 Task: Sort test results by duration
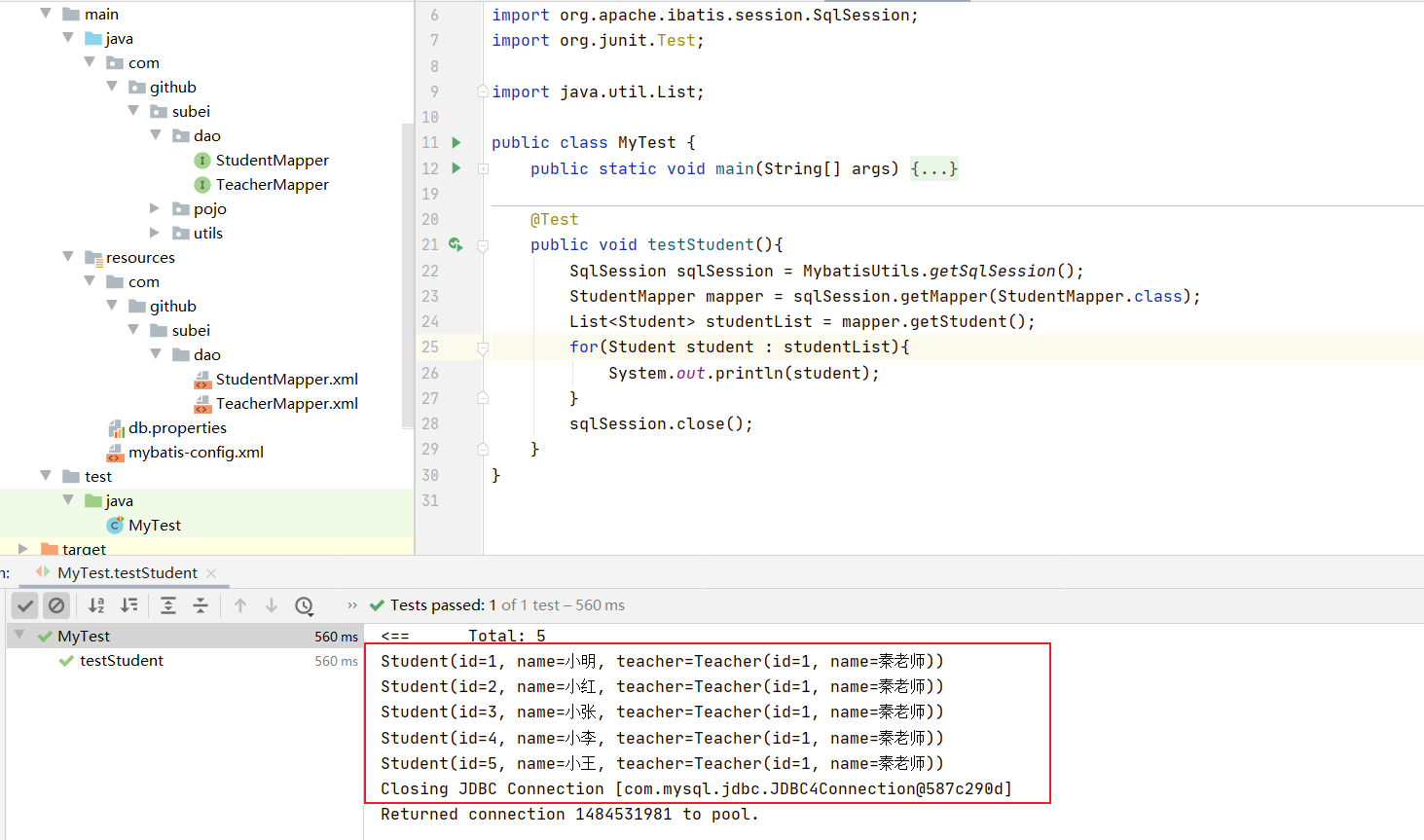point(128,605)
